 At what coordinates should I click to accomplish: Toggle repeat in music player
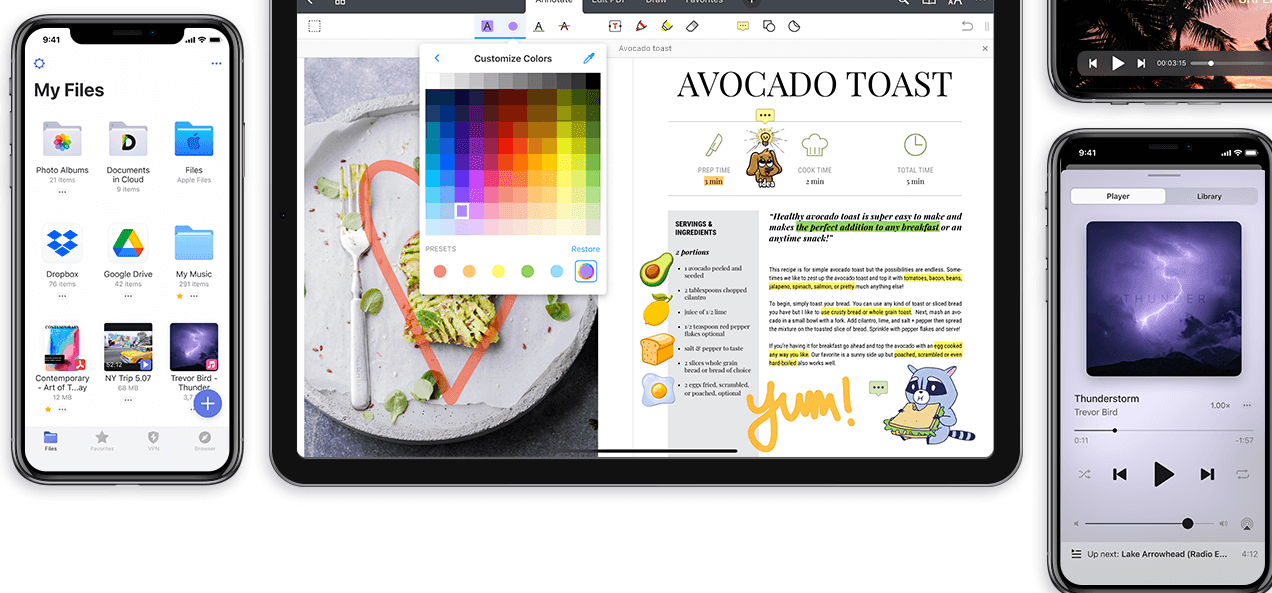(x=1242, y=474)
